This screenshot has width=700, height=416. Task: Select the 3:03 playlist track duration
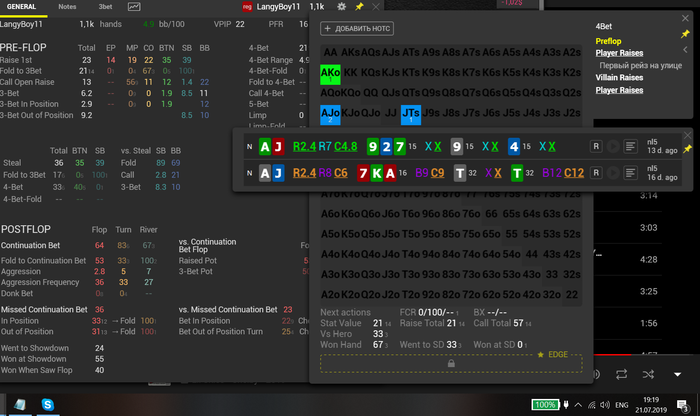(x=648, y=228)
